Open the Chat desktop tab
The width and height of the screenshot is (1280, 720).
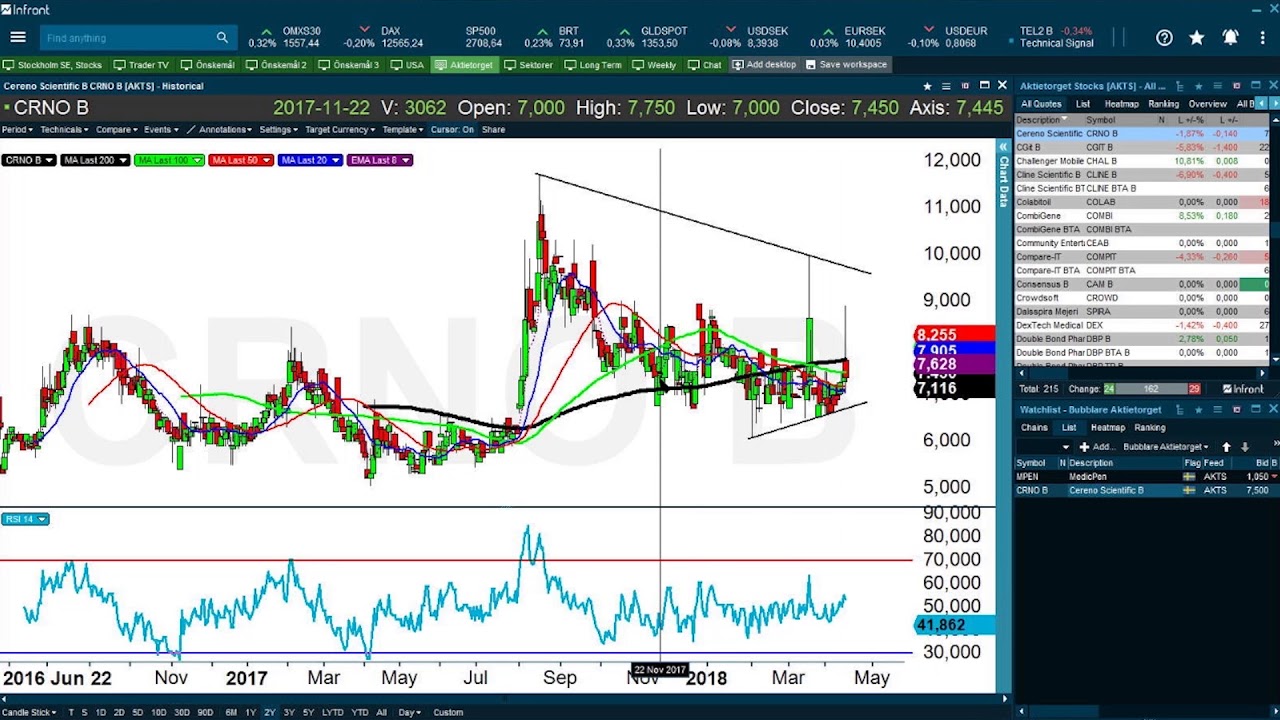tap(705, 65)
